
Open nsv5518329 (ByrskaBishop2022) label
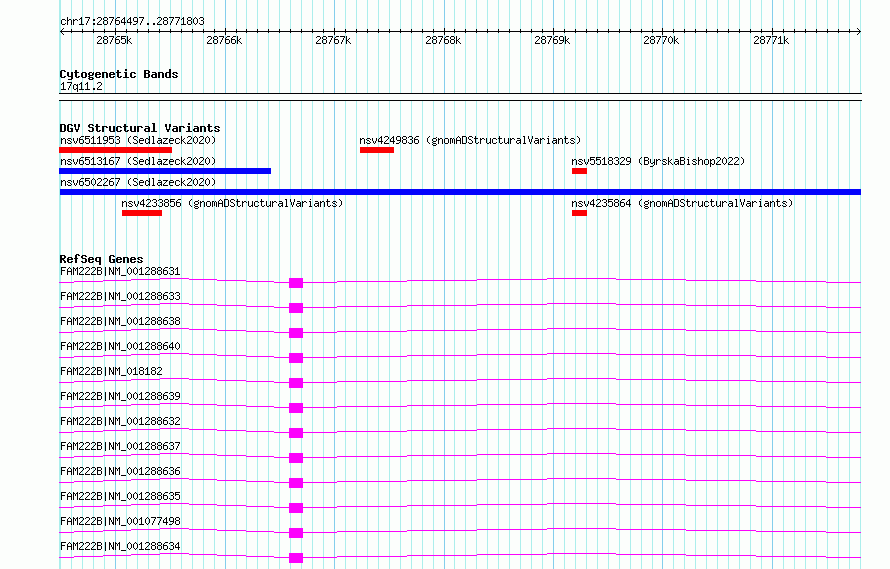[658, 161]
